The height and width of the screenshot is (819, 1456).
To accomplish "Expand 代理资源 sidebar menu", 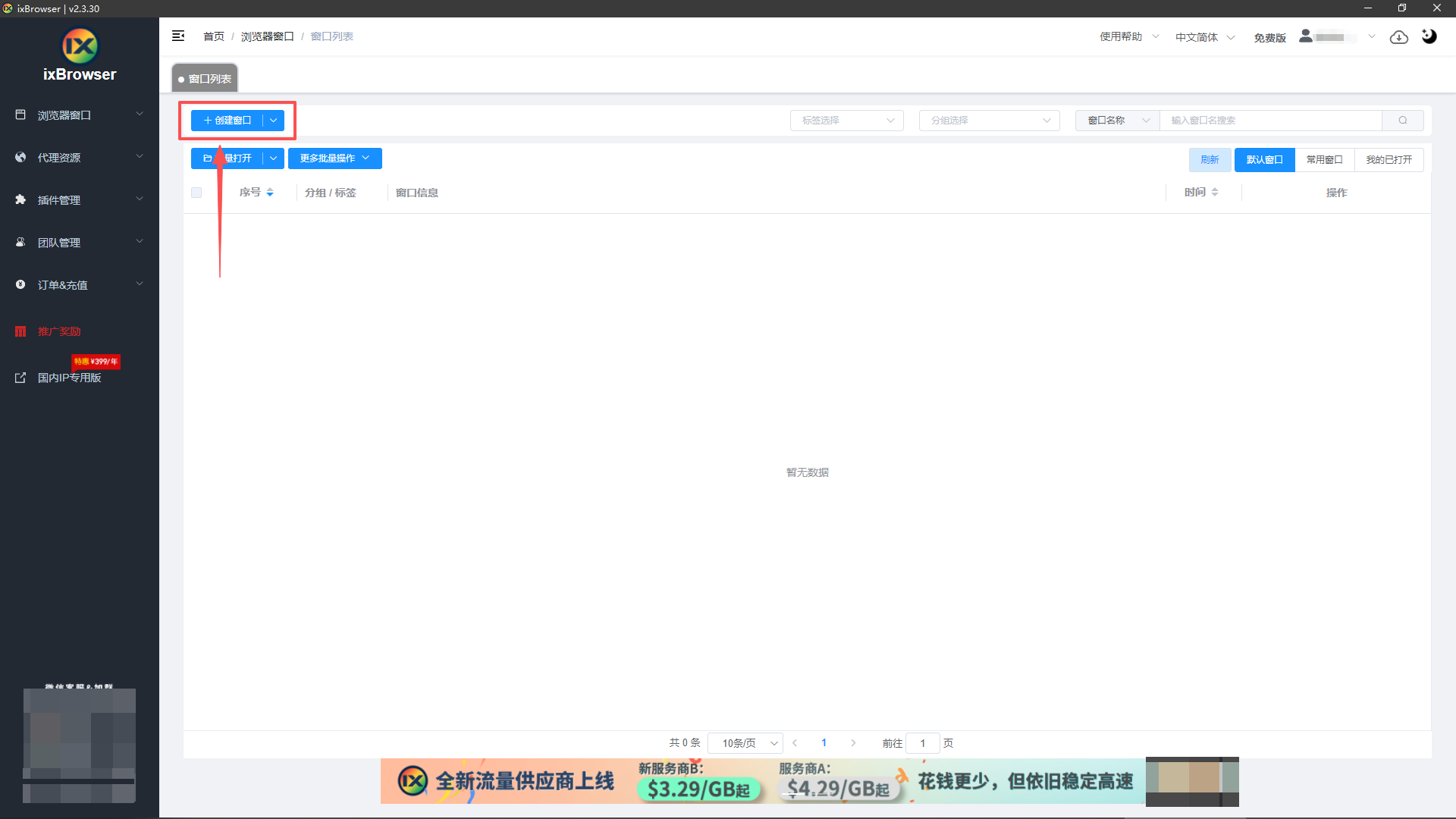I will (x=80, y=158).
